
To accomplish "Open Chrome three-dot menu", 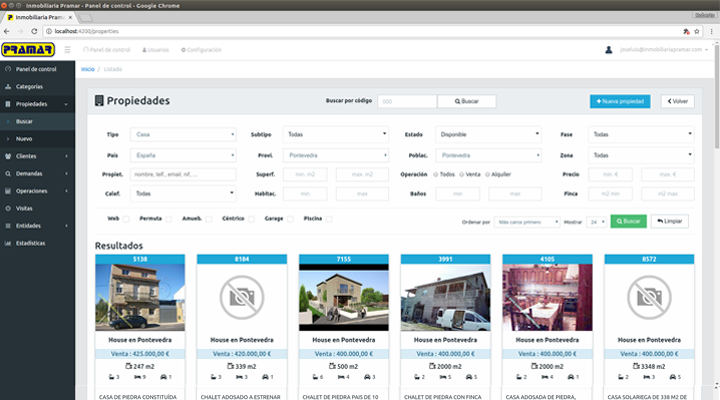I will (711, 31).
